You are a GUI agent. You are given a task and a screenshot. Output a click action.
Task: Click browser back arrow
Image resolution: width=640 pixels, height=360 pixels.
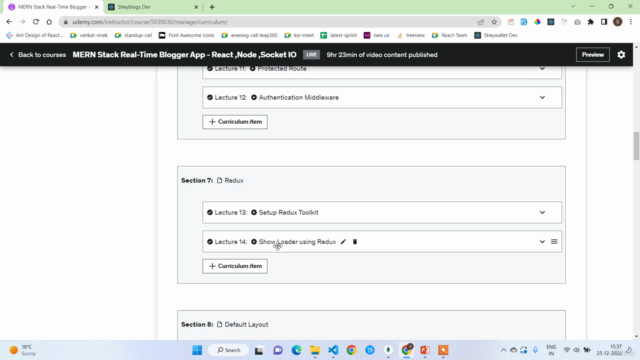click(x=9, y=22)
